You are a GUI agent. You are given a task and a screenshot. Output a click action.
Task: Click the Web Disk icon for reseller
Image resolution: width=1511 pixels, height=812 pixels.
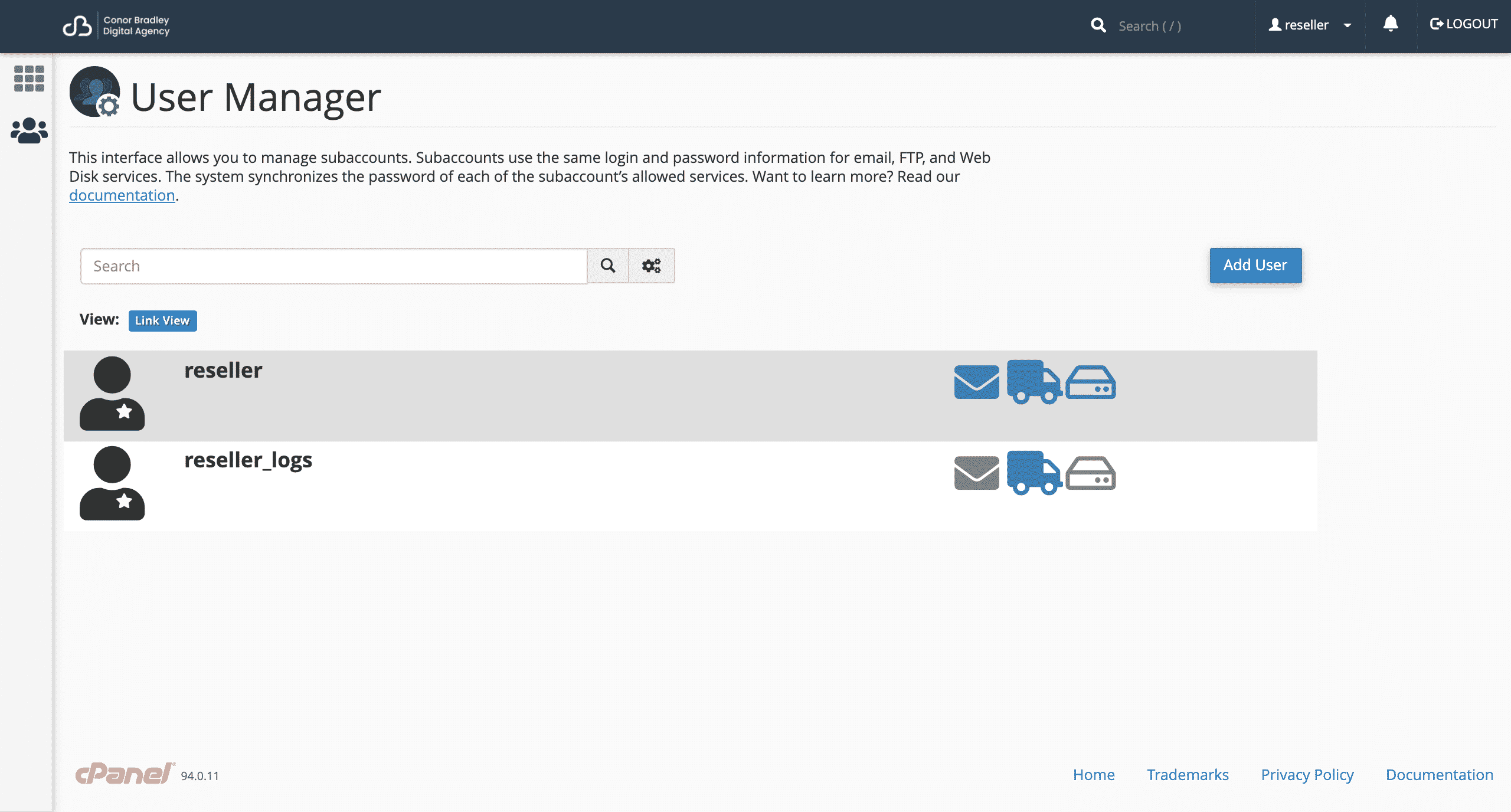[x=1091, y=382]
